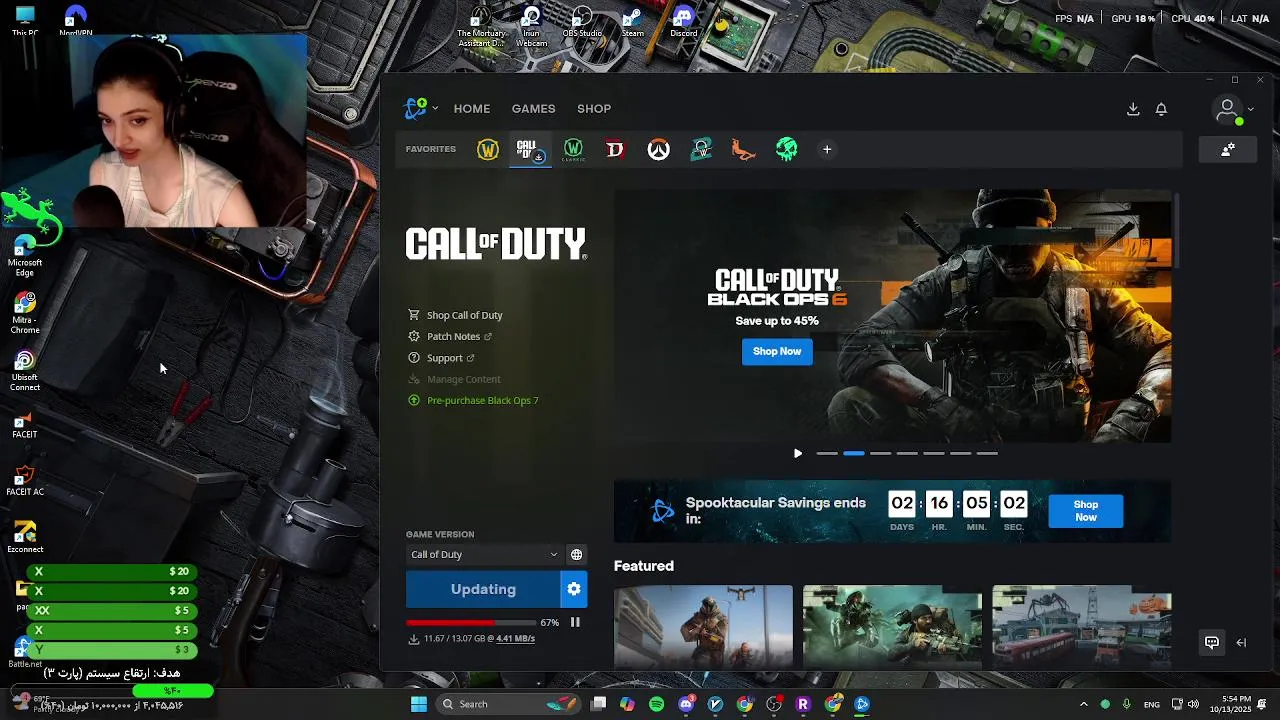Viewport: 1280px width, 720px height.
Task: Select the active second carousel indicator
Action: pos(854,453)
